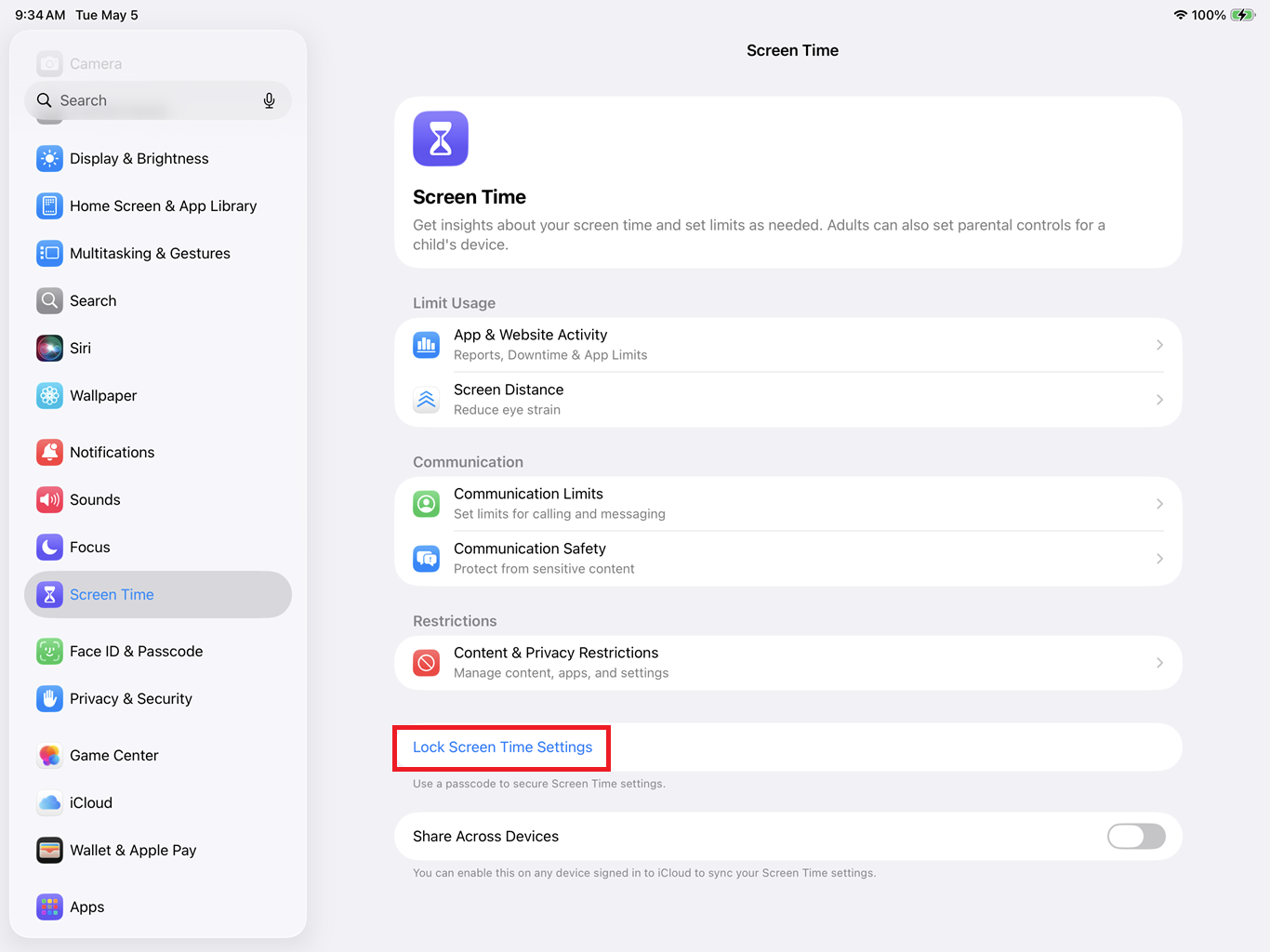Tap the Wi-Fi status icon
1270x952 pixels.
click(1181, 15)
